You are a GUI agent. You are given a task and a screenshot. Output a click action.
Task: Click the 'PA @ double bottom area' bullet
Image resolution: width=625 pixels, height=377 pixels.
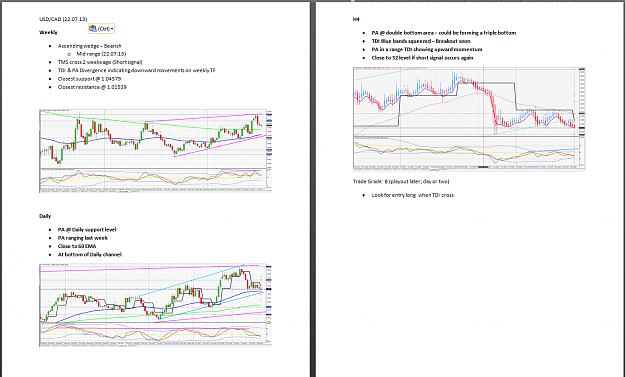click(444, 33)
